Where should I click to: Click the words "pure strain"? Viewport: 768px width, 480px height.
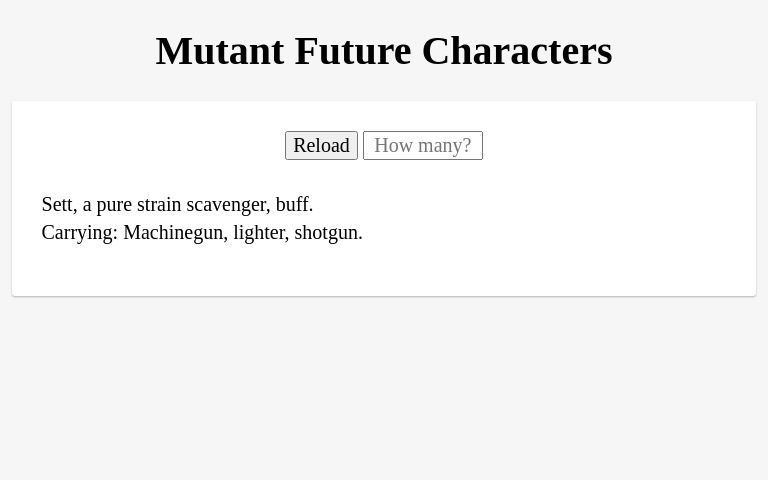tap(139, 205)
